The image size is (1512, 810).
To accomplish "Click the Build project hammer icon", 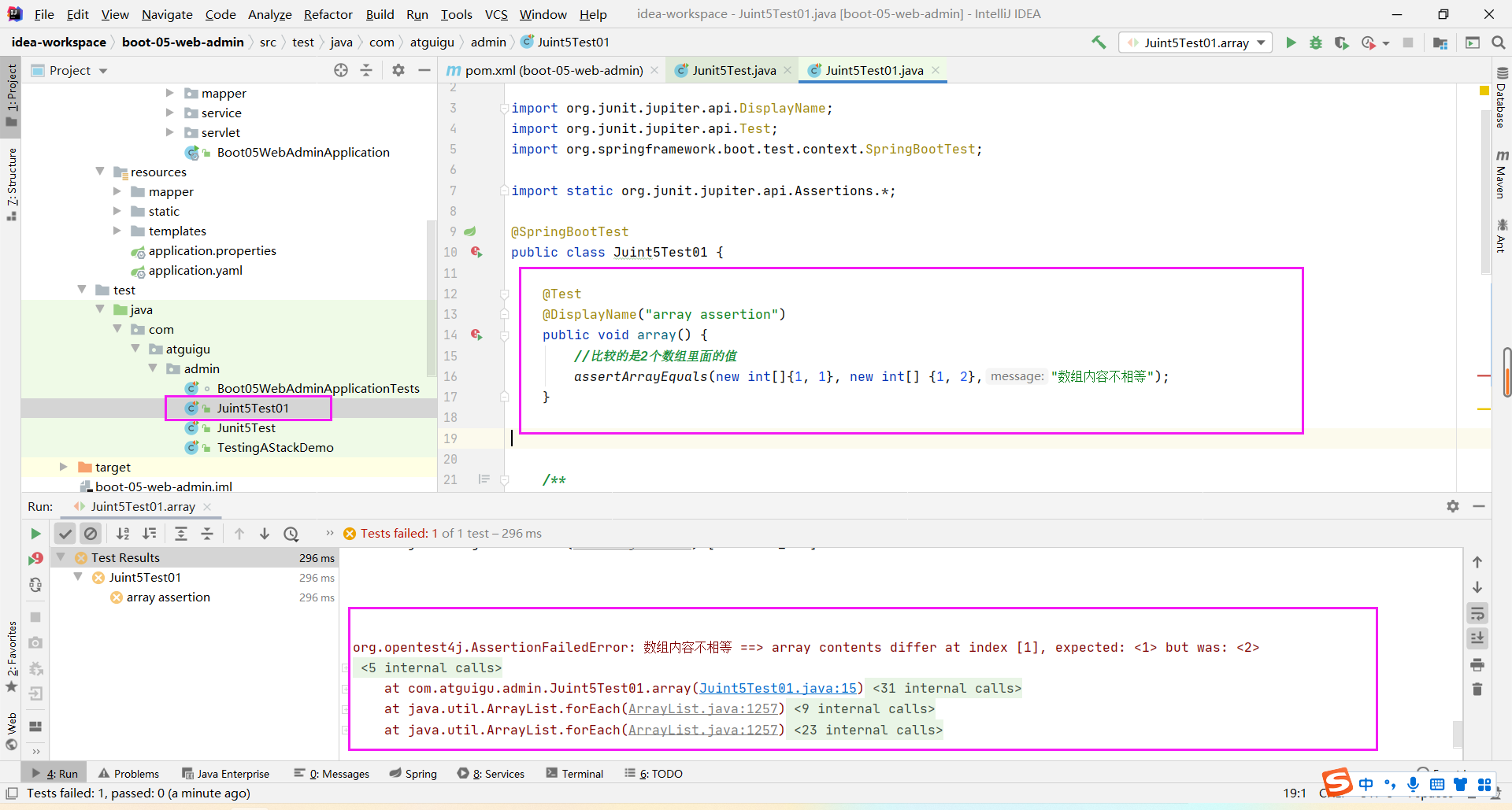I will coord(1099,43).
